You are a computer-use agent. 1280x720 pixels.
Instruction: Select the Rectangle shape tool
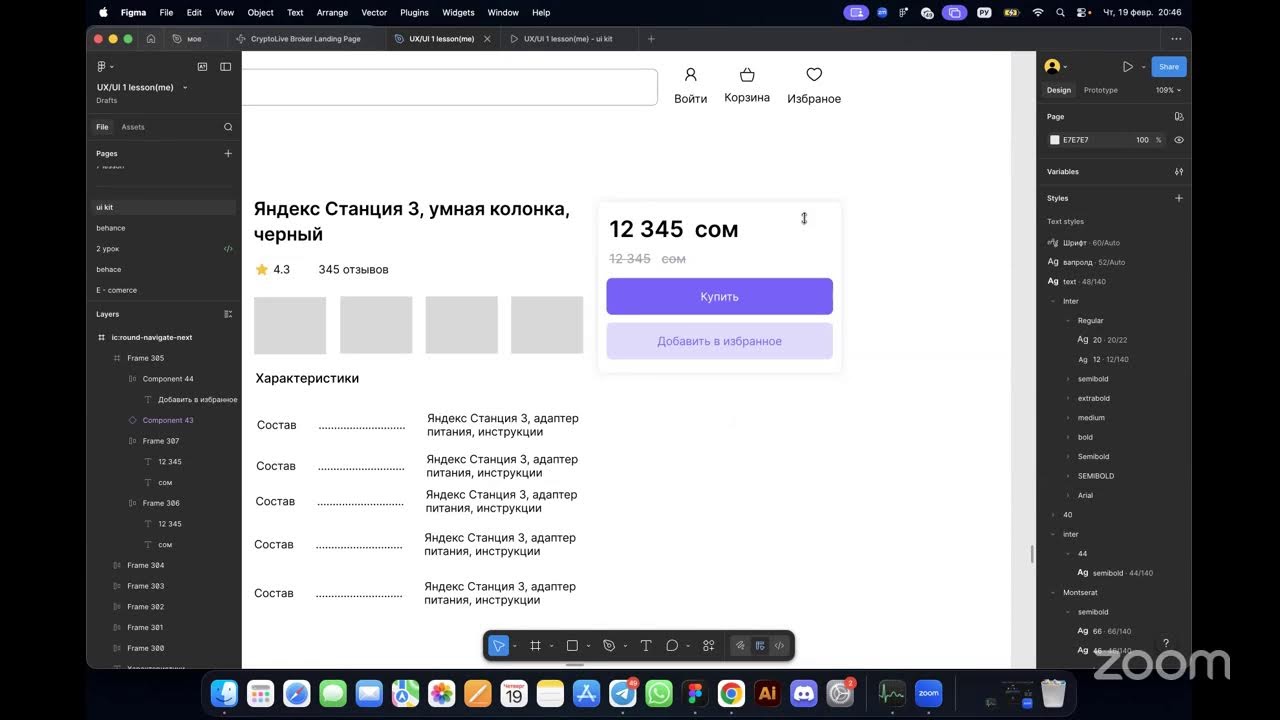572,646
